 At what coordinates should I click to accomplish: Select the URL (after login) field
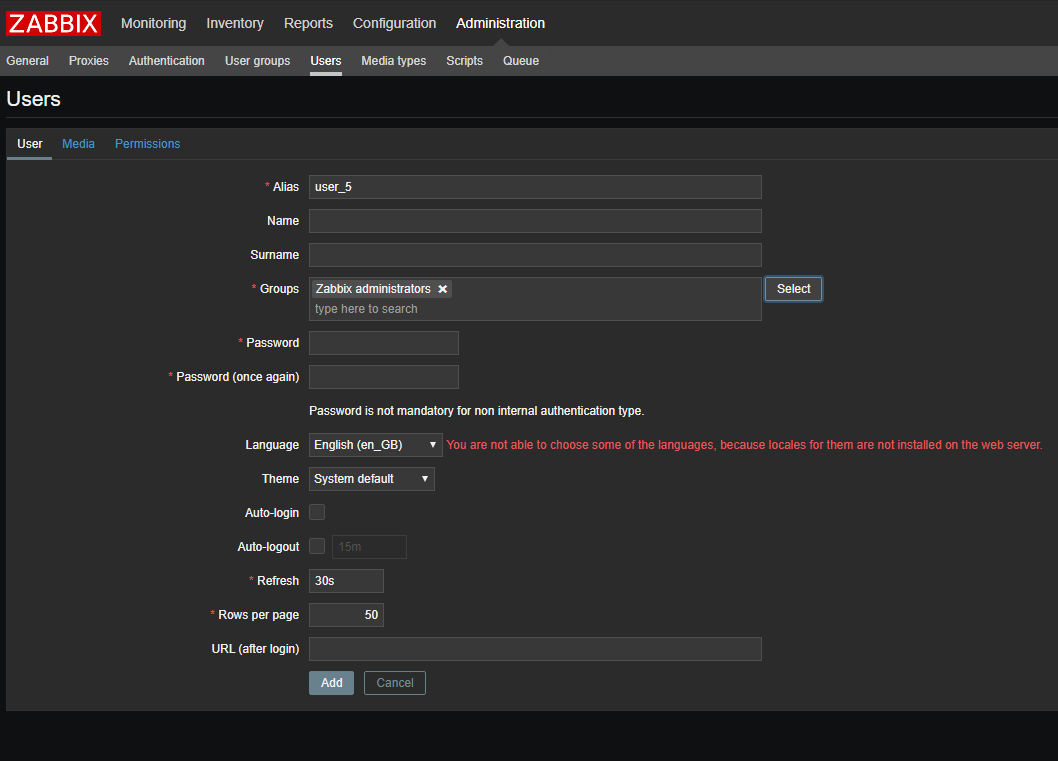[x=535, y=649]
